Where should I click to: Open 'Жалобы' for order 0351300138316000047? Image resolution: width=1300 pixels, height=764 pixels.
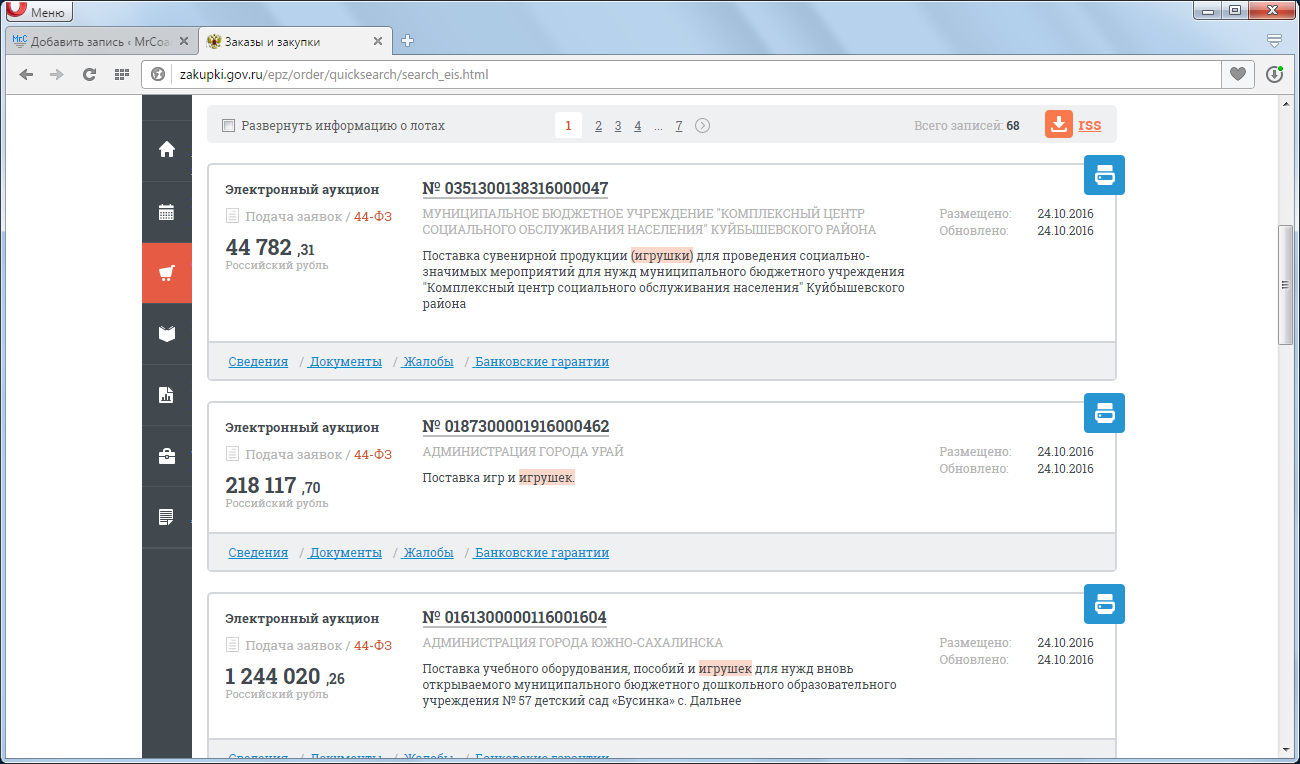[428, 361]
